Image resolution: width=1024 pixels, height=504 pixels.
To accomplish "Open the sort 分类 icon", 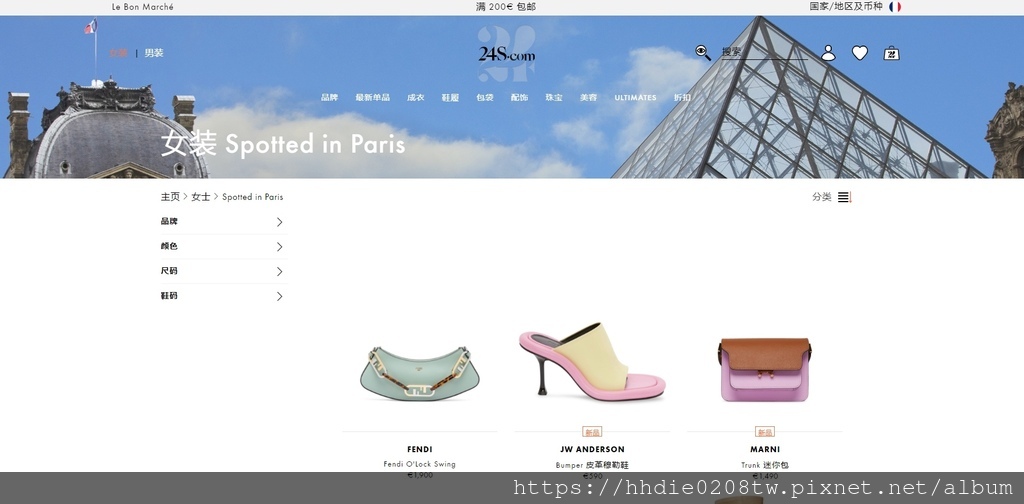I will (845, 197).
